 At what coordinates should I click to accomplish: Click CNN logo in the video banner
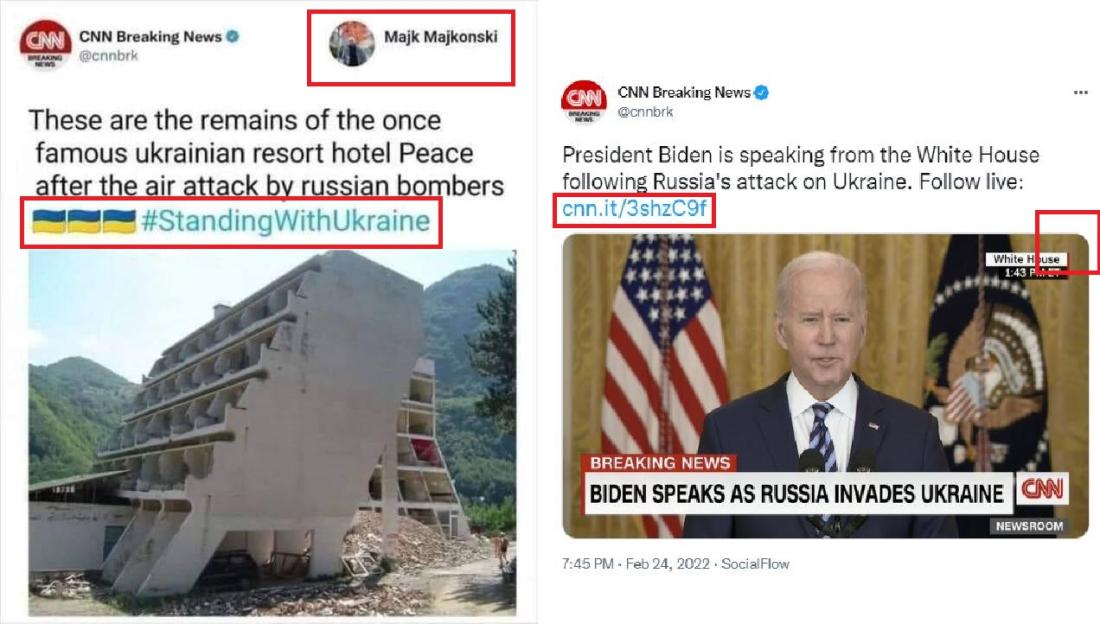coord(1042,489)
